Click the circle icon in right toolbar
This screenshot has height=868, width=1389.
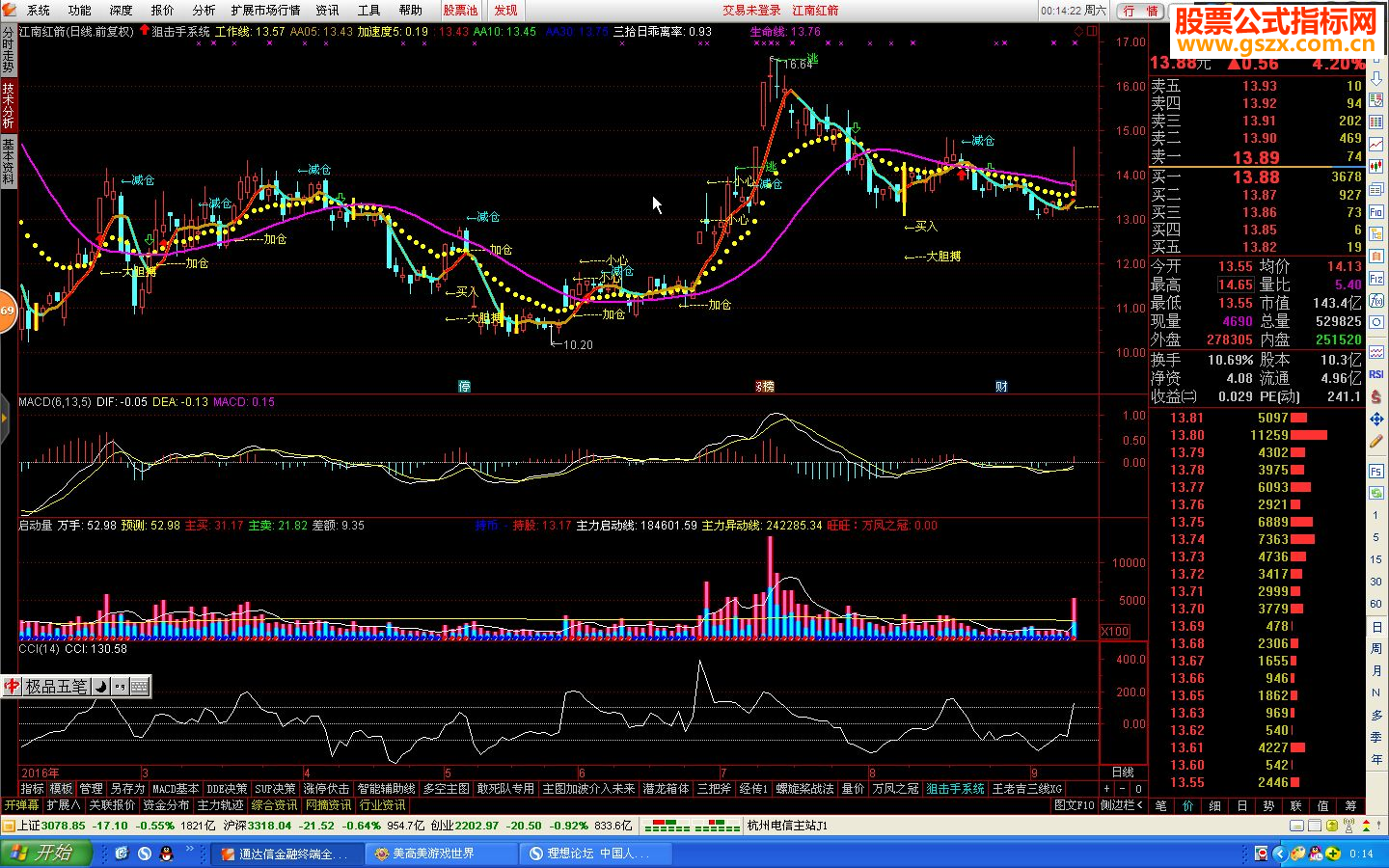(x=1376, y=322)
